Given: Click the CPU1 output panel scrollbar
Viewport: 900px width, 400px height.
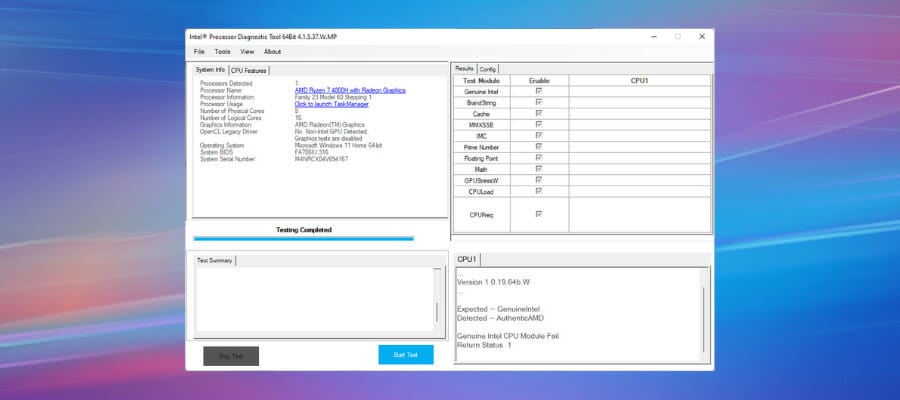Looking at the screenshot, I should pos(704,314).
